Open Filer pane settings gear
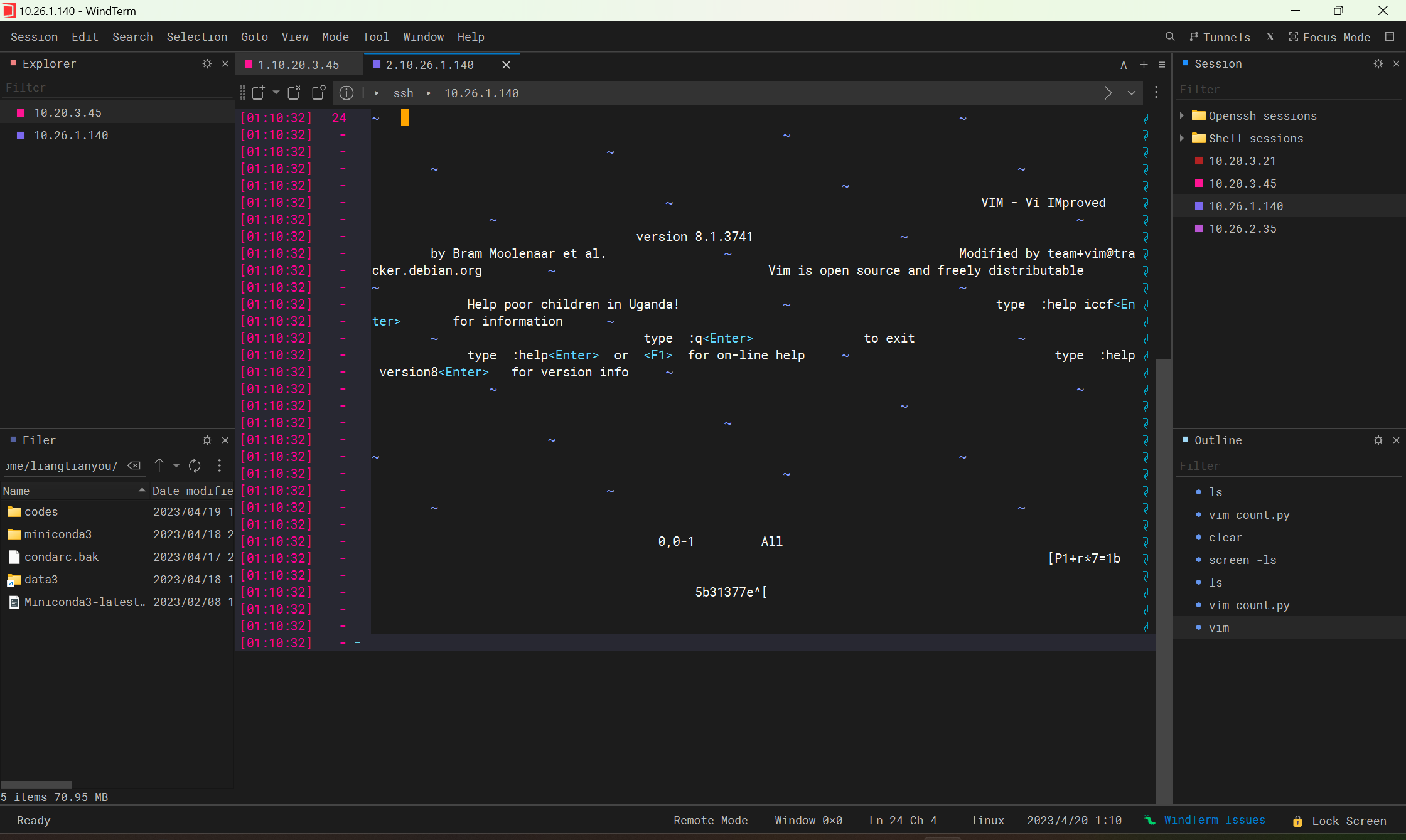 pos(207,440)
